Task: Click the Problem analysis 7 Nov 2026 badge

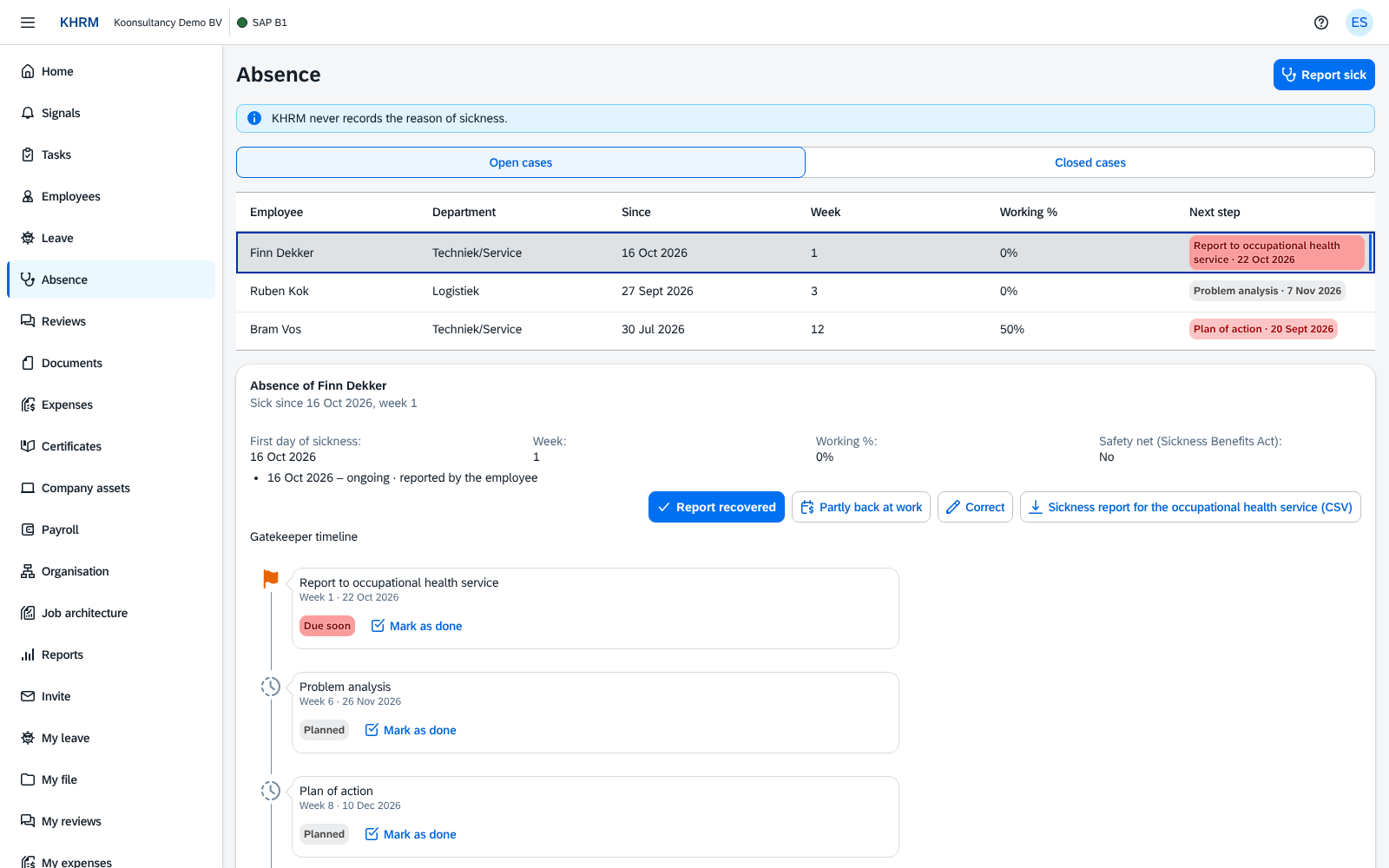Action: click(x=1267, y=291)
